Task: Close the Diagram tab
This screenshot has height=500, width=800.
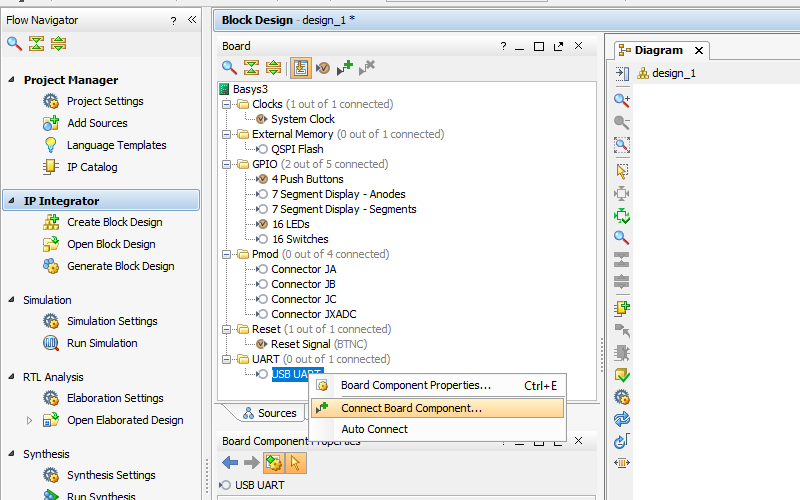Action: tap(699, 51)
